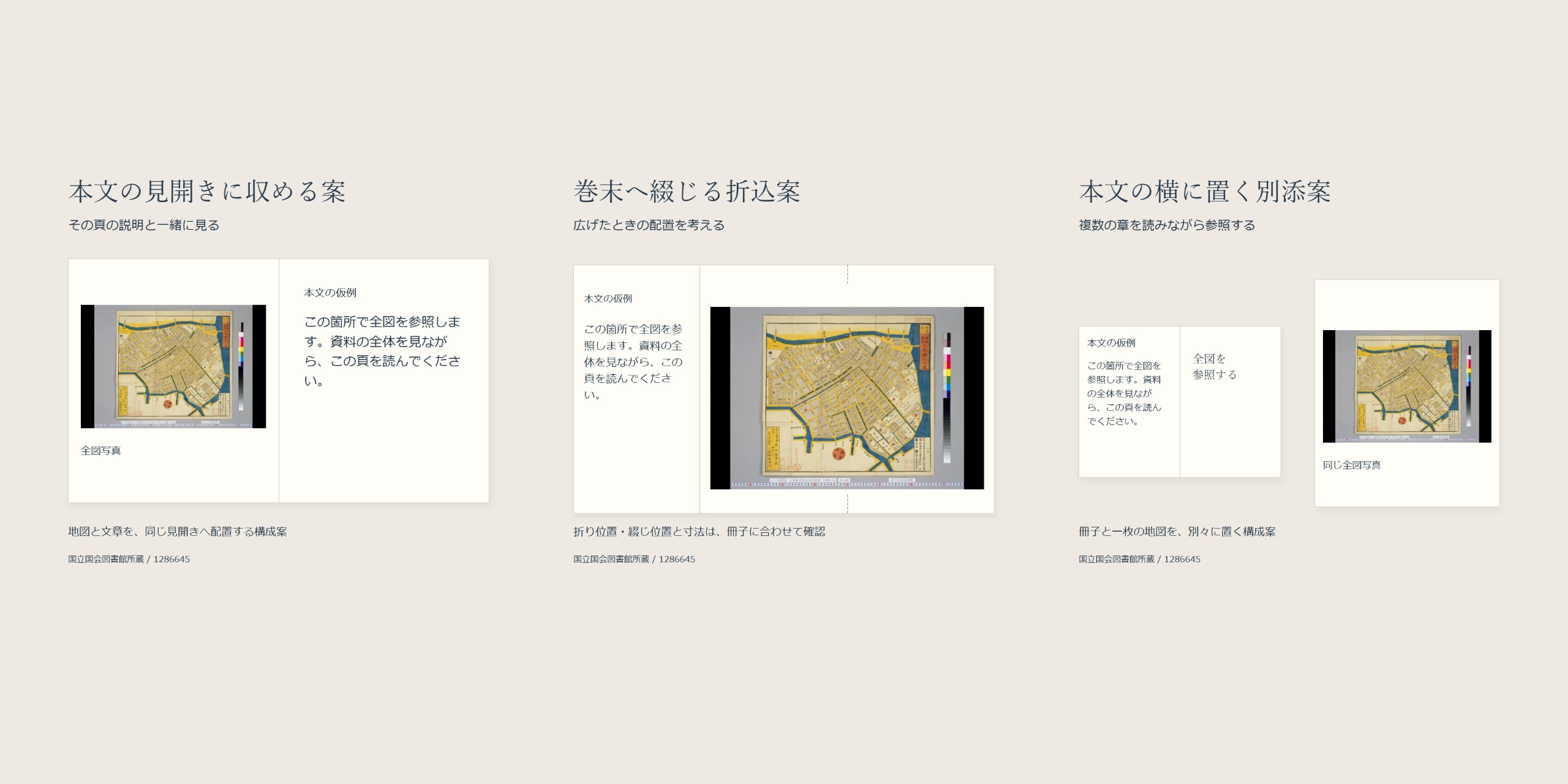Click description 折り位置・綴じ位置と寸法は、冊子に合わせて確認
The width and height of the screenshot is (1568, 784).
pos(699,531)
